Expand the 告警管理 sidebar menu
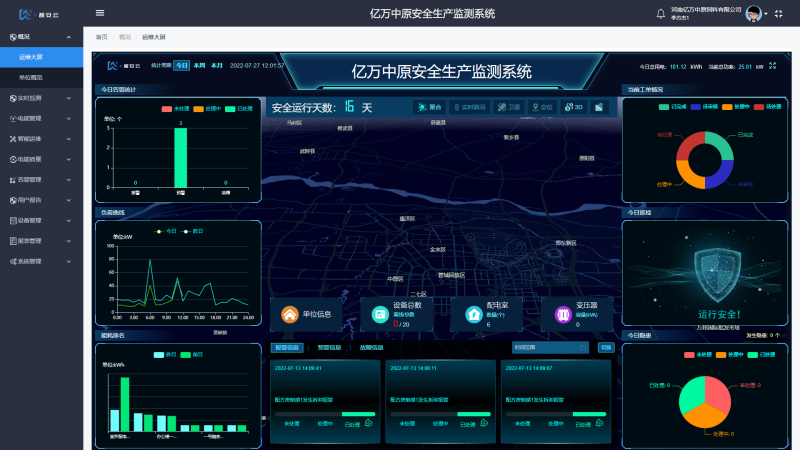The height and width of the screenshot is (450, 800). [x=43, y=180]
